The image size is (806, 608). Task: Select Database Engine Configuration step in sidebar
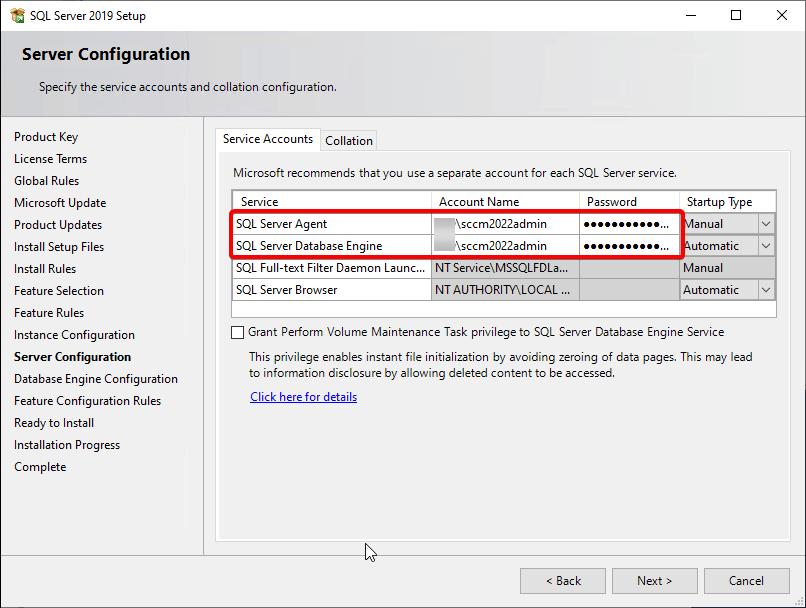pos(96,379)
